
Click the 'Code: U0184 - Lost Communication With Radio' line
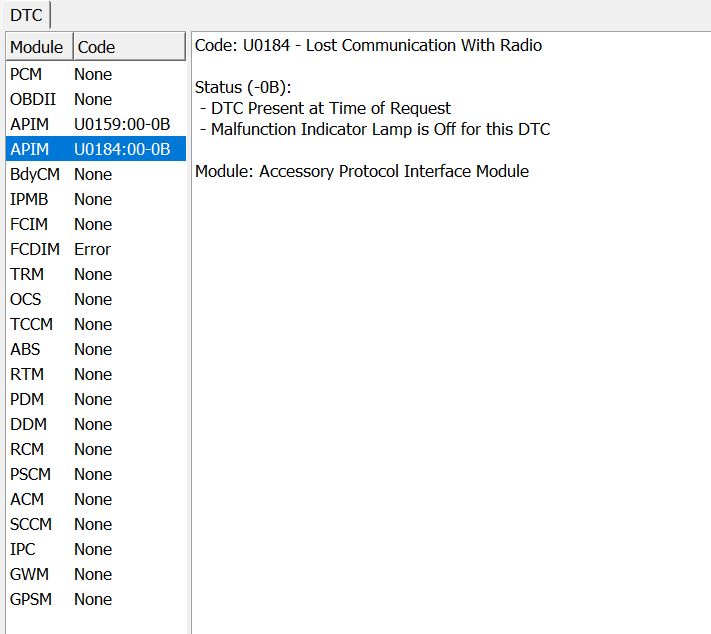[x=368, y=45]
